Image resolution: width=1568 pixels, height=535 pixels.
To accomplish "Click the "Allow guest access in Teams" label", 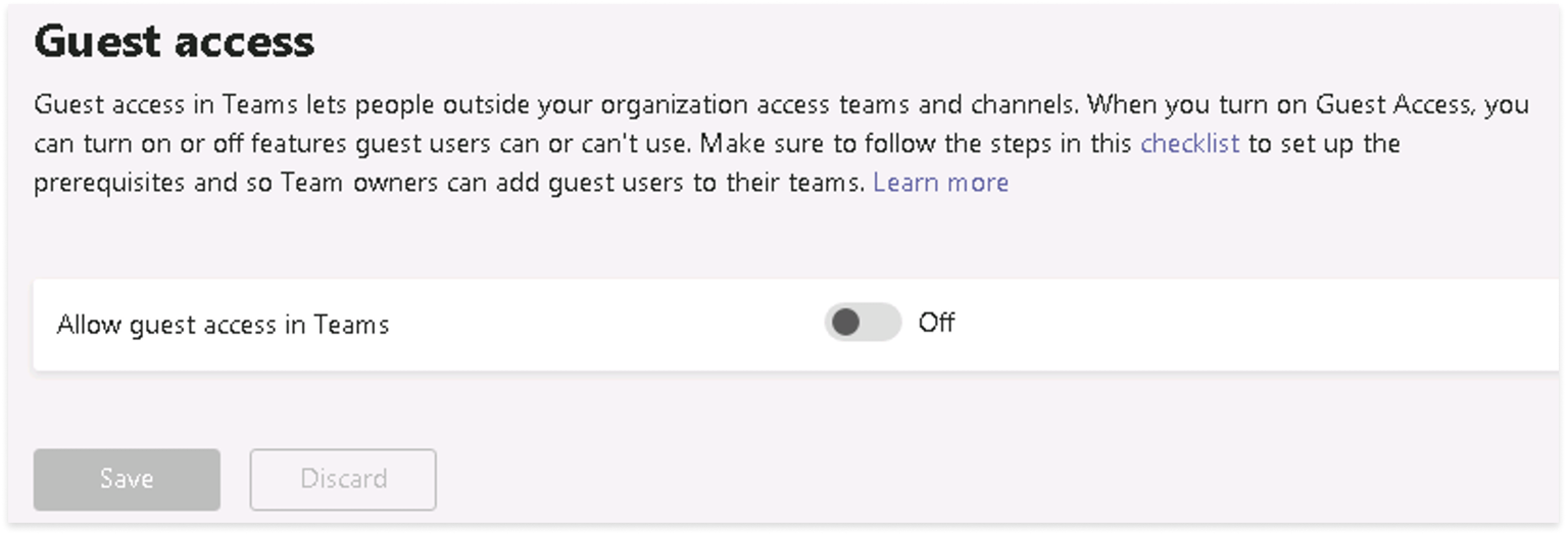I will 223,324.
